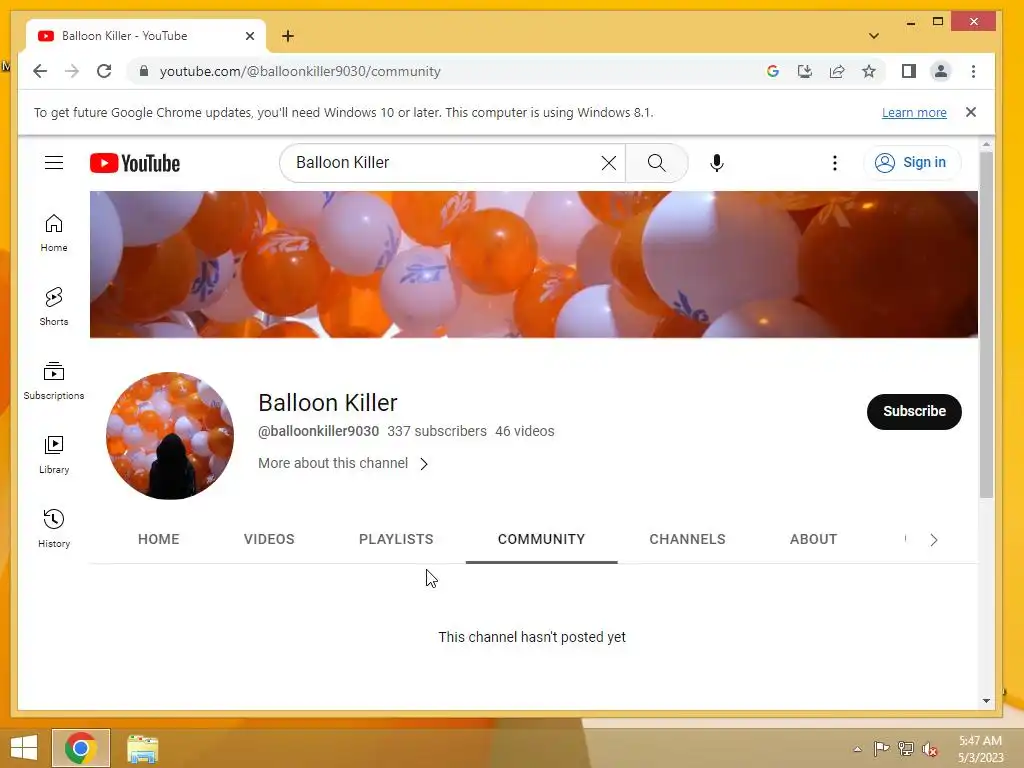Screen dimensions: 1024x768
Task: Click the Google icon in the address bar
Action: (773, 71)
